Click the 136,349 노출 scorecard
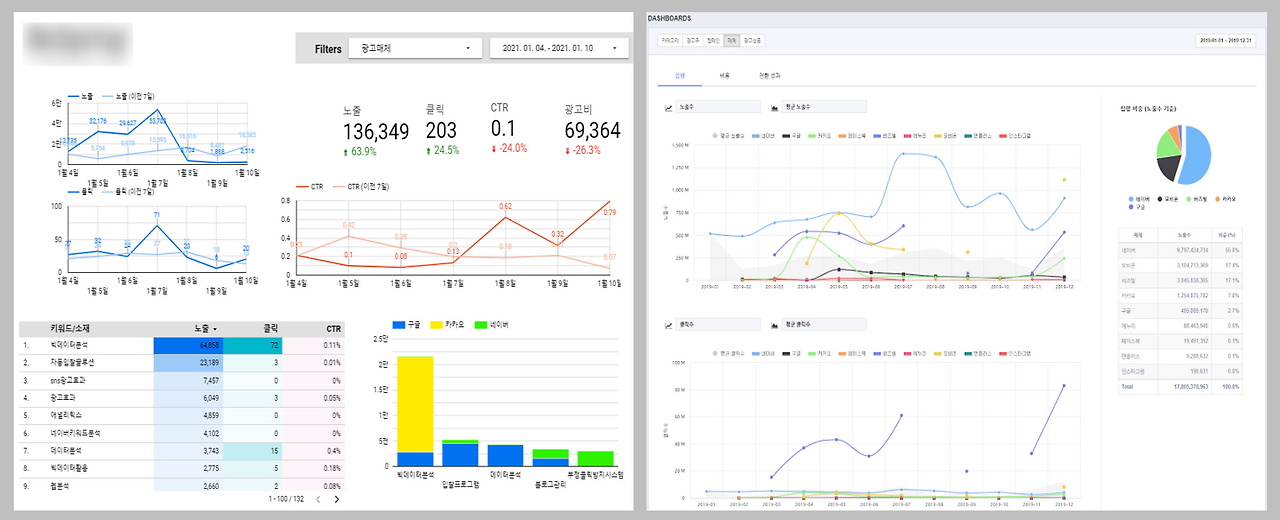1280x520 pixels. click(x=376, y=132)
